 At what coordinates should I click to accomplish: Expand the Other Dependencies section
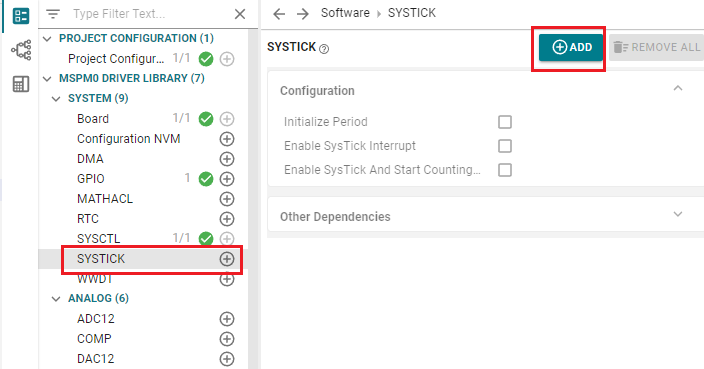coord(678,214)
